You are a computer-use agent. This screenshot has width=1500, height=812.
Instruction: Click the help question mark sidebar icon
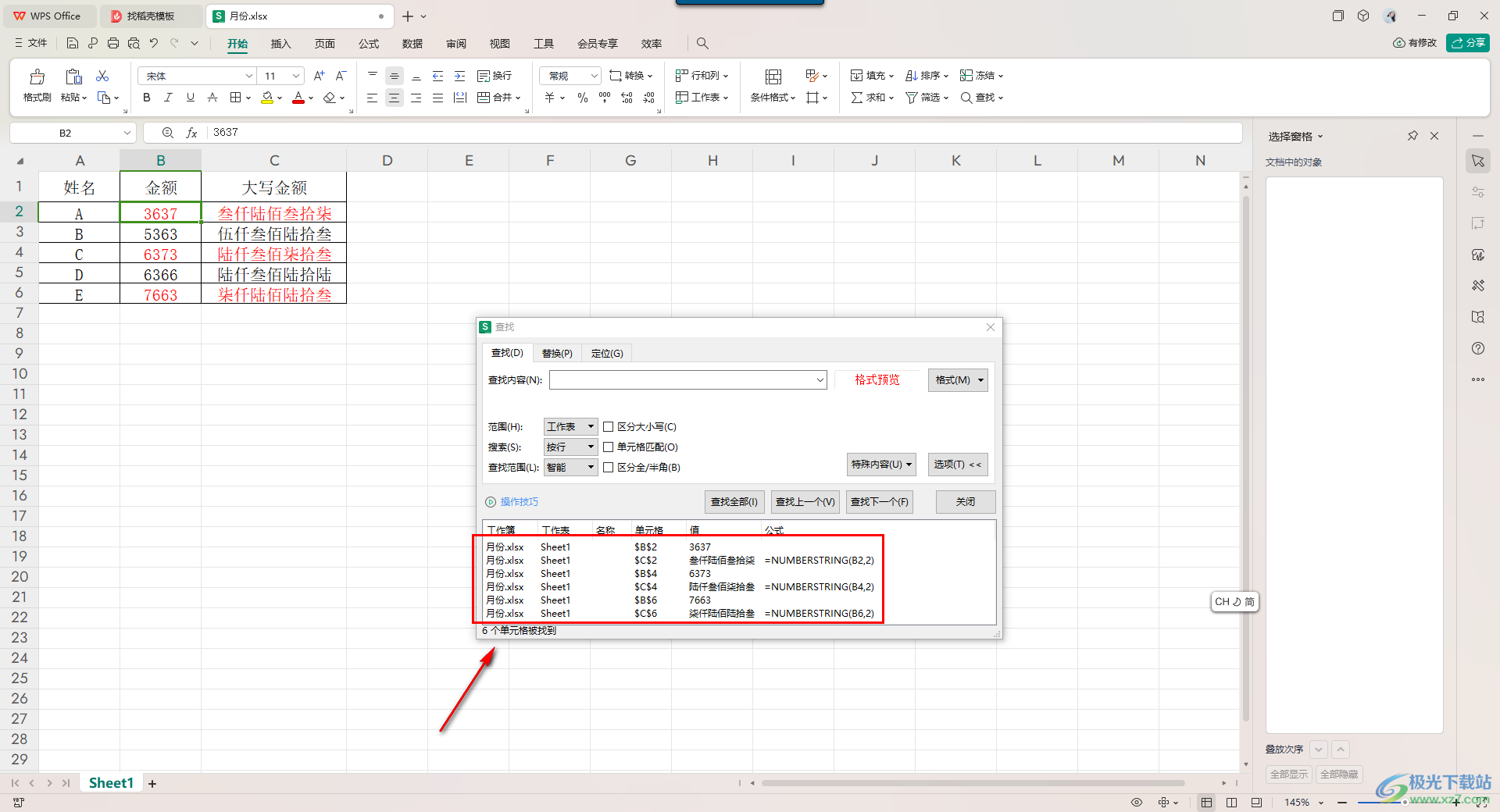1478,348
